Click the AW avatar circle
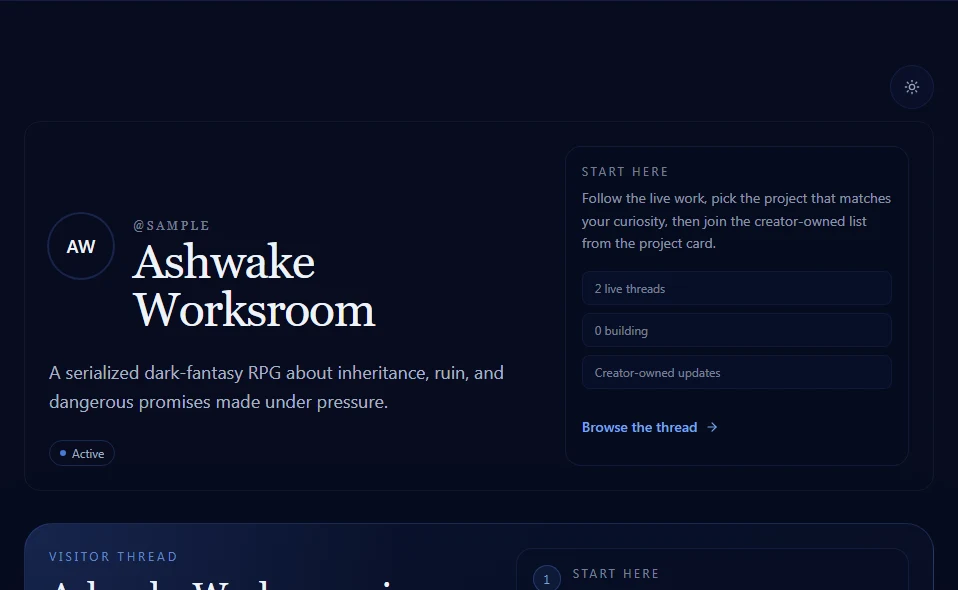This screenshot has width=958, height=590. [x=81, y=246]
